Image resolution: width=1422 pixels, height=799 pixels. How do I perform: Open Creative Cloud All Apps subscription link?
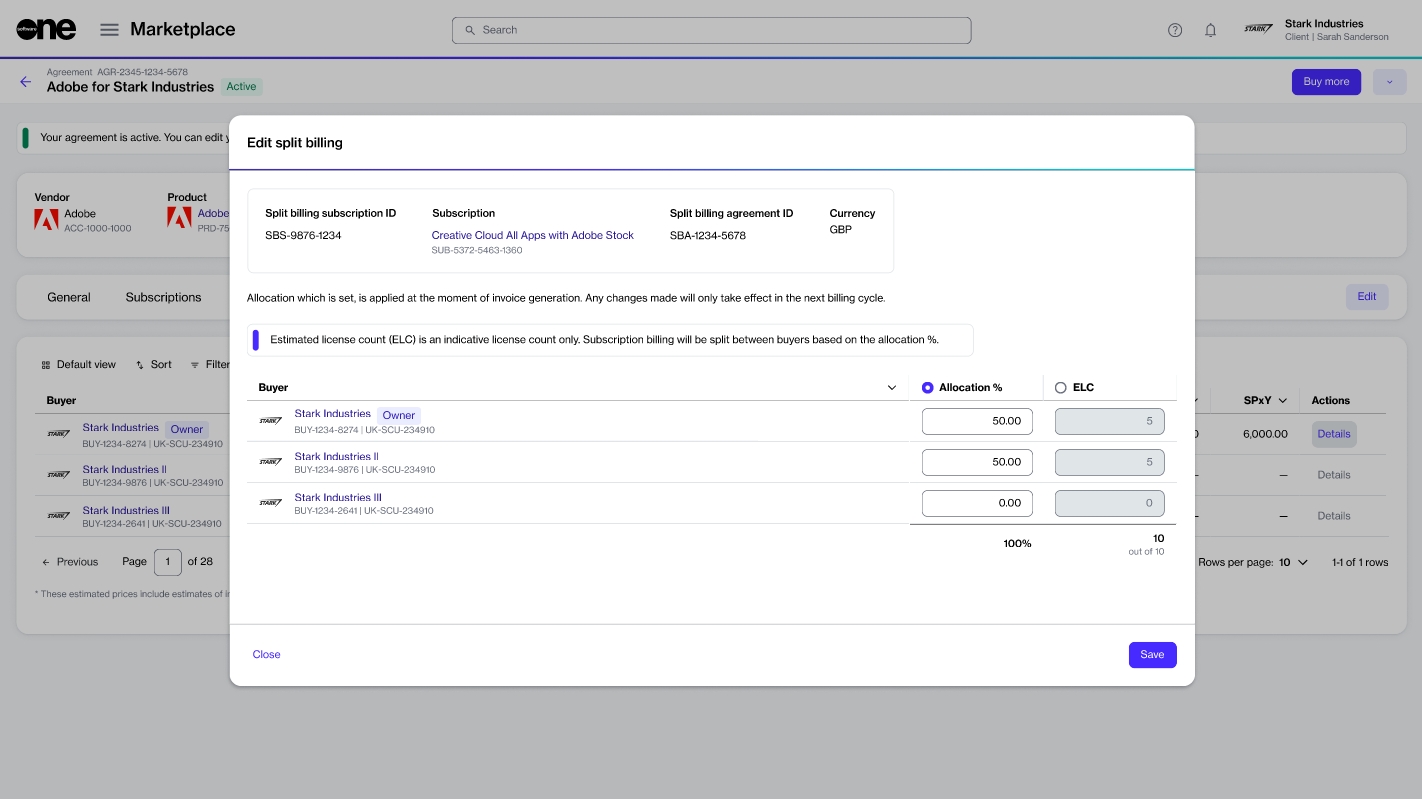click(x=532, y=236)
